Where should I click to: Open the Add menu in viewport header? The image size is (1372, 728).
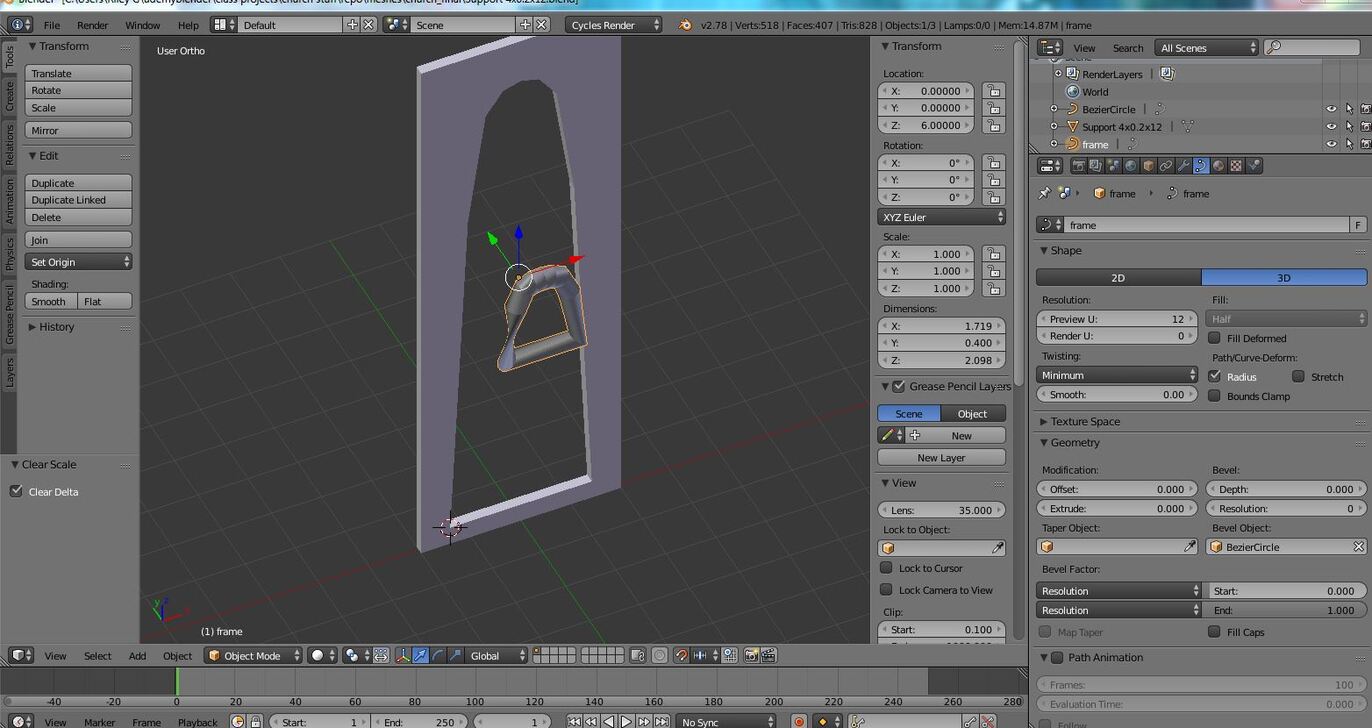pyautogui.click(x=137, y=656)
